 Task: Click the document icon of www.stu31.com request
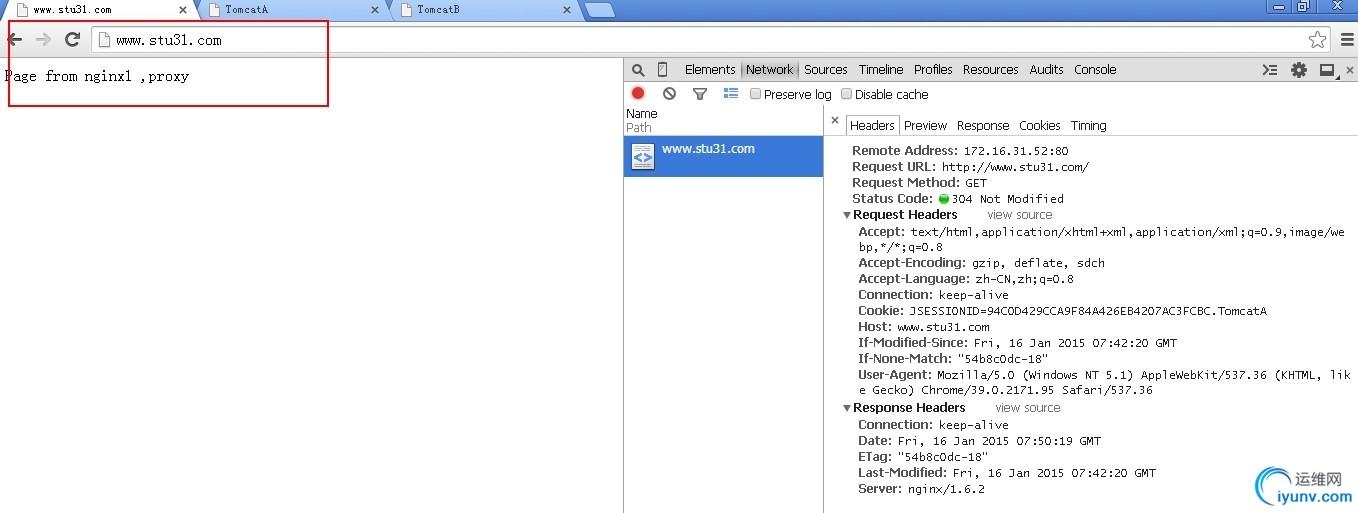pos(643,157)
